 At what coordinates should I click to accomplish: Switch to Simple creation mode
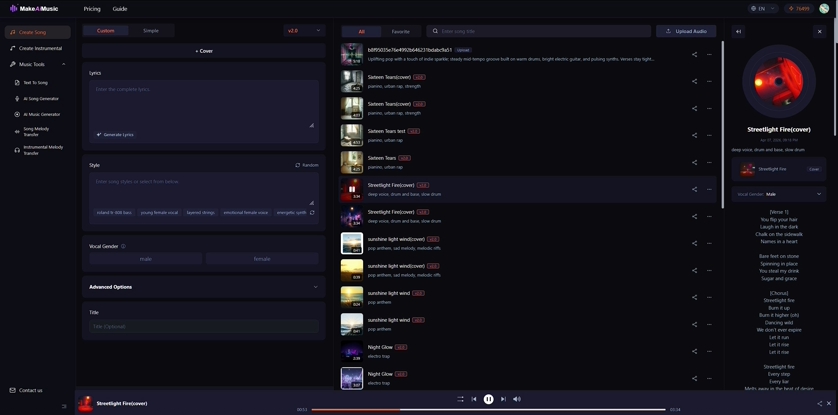click(150, 31)
